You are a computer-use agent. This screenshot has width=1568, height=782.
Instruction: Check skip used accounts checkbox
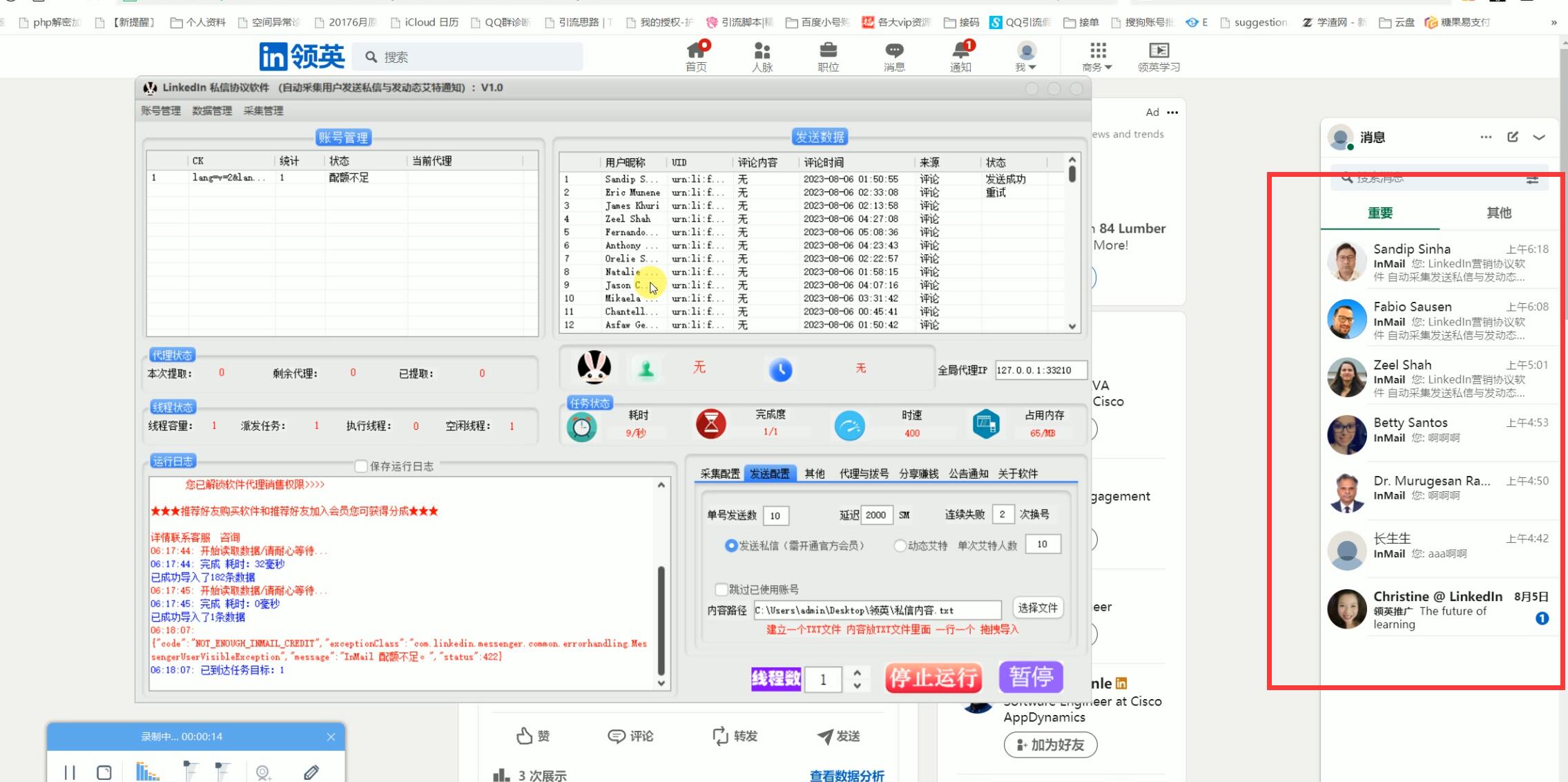click(722, 589)
